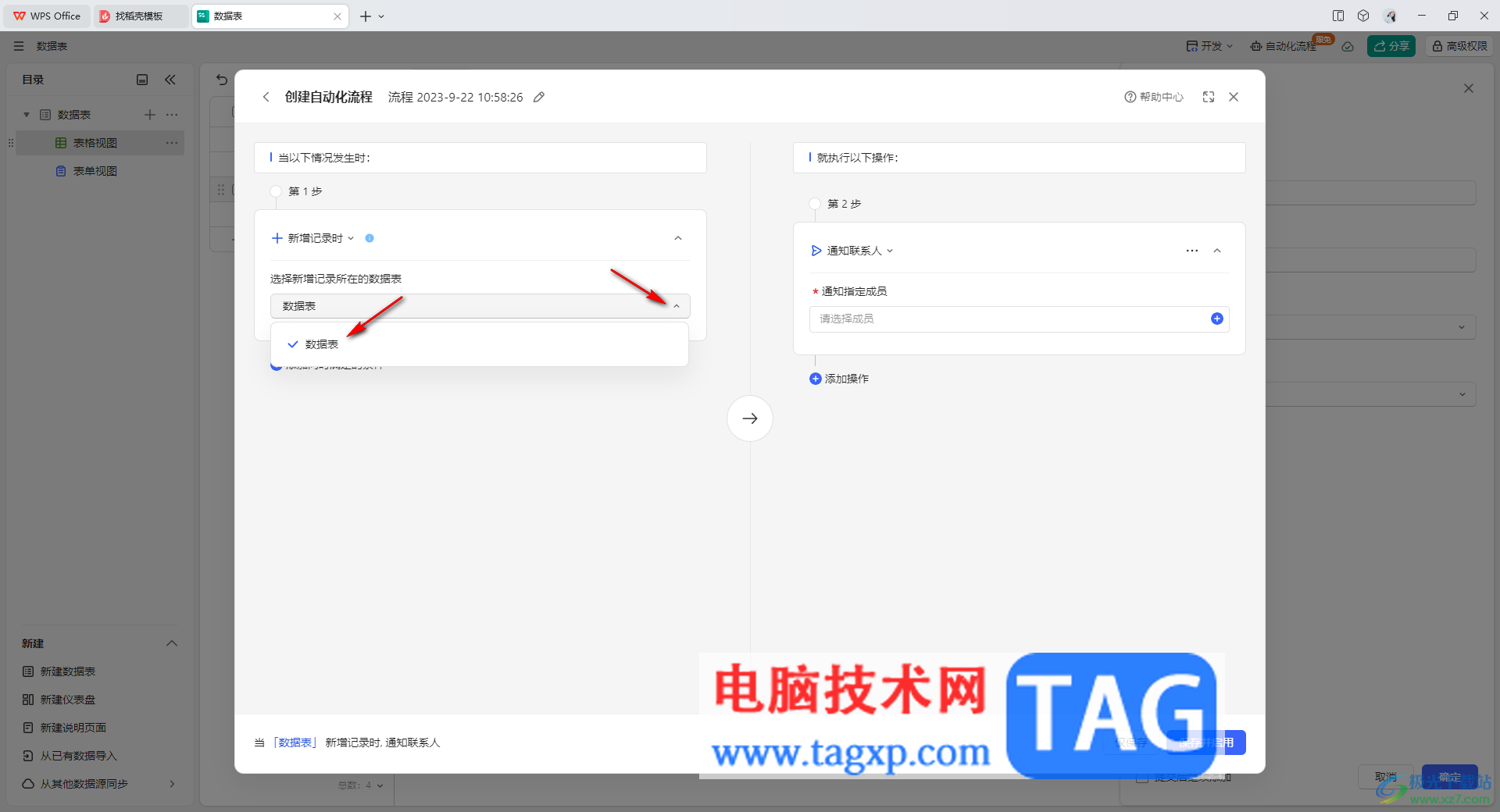Viewport: 1500px width, 812px height.
Task: Select step 1 radio marker
Action: (276, 191)
